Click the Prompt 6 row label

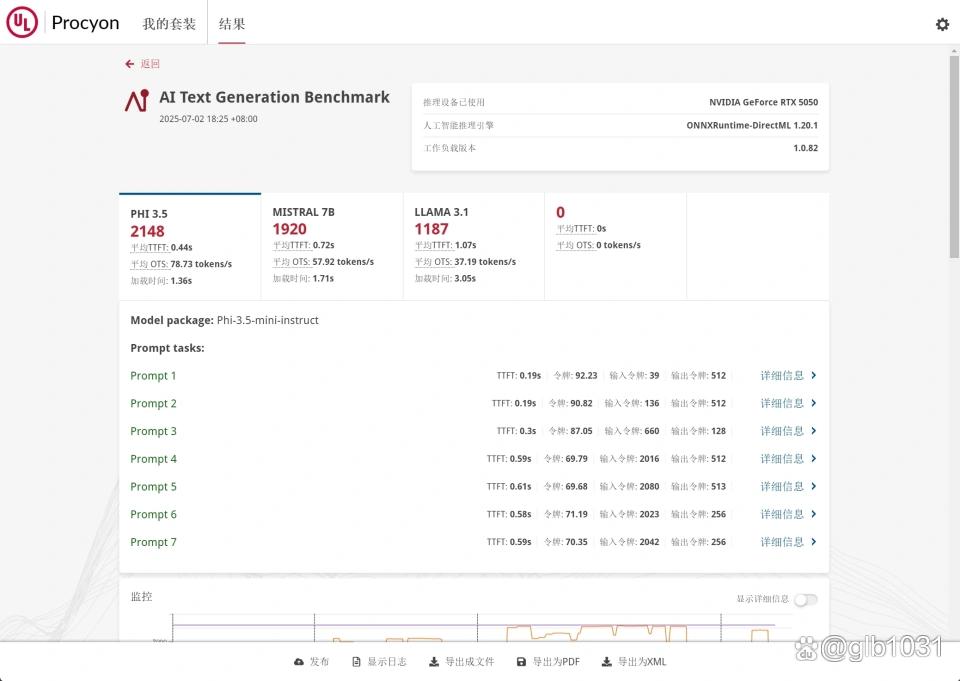point(153,514)
